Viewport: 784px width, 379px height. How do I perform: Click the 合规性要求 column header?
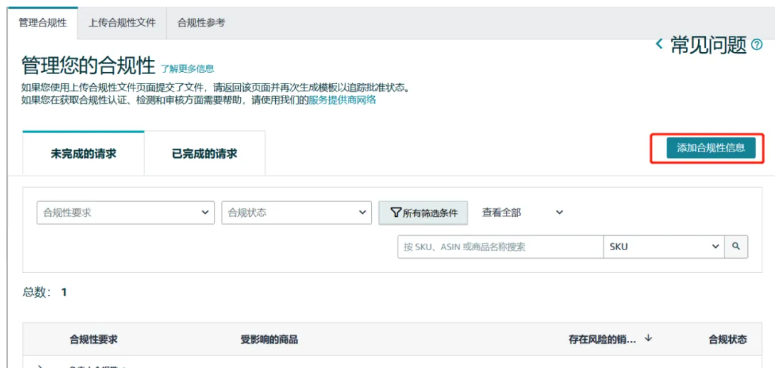pyautogui.click(x=94, y=340)
